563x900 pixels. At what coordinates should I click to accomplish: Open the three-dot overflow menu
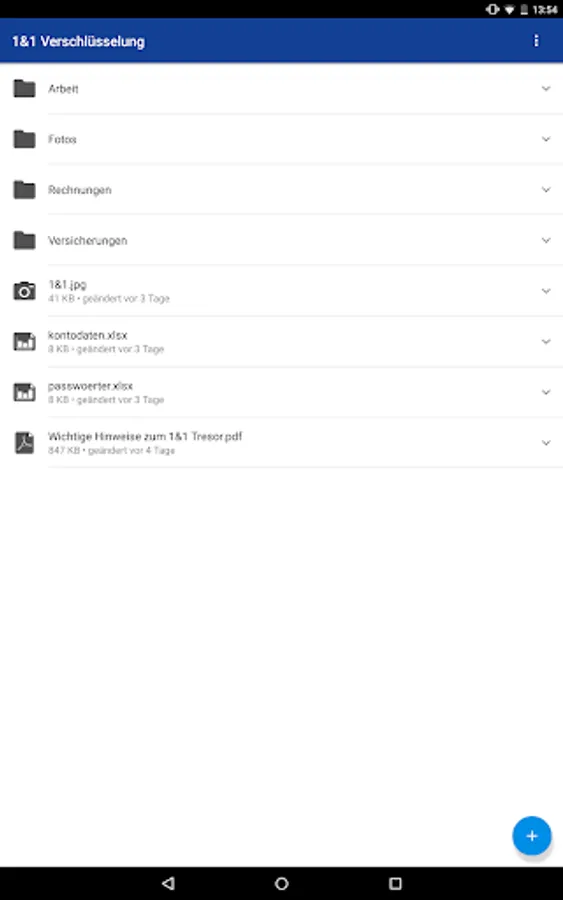[x=536, y=41]
